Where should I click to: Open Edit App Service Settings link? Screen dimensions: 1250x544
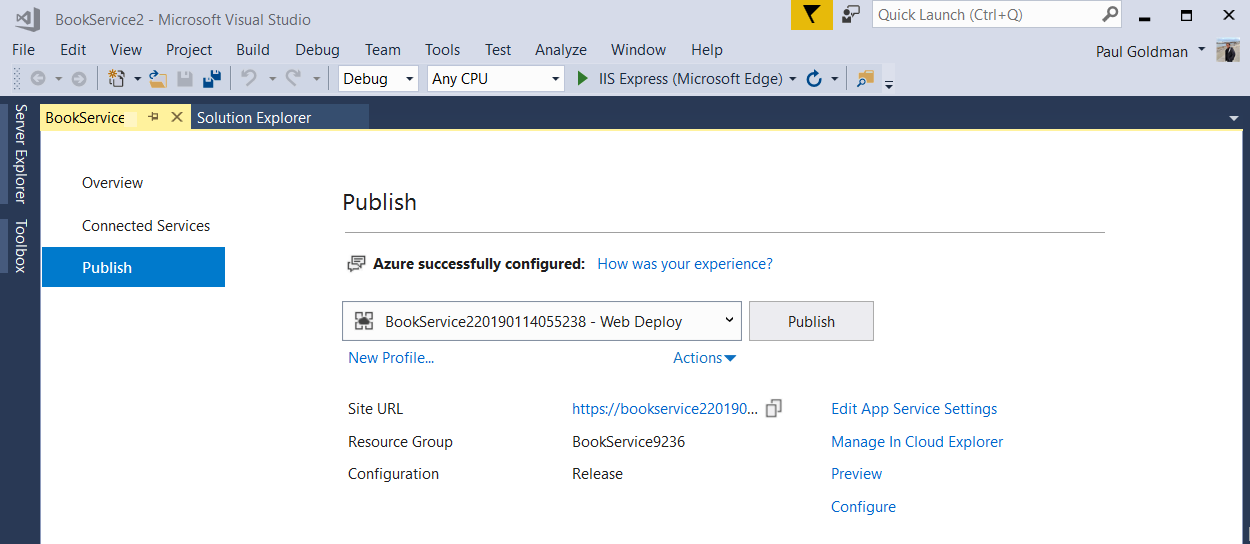click(914, 408)
